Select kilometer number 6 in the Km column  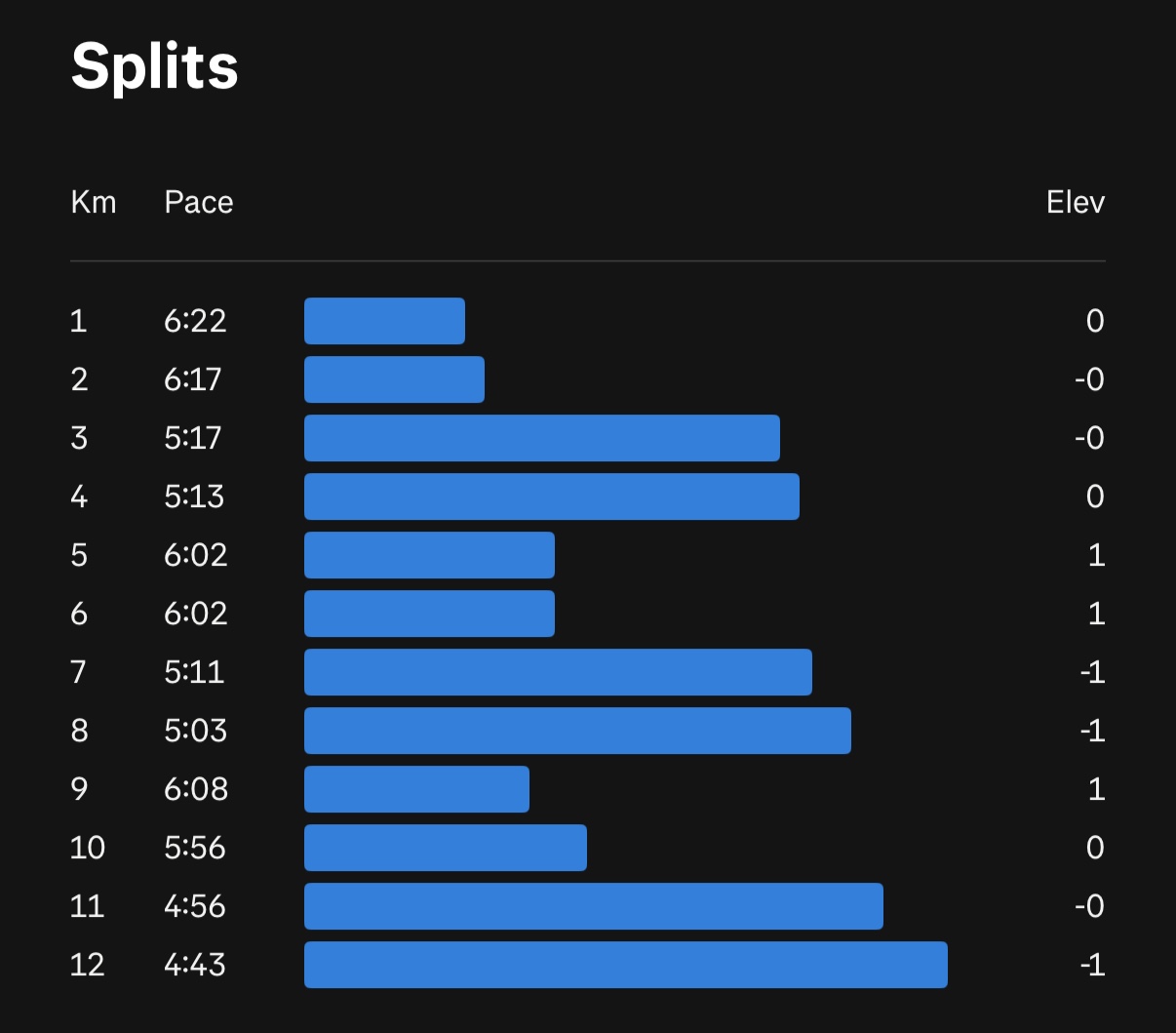pos(79,614)
